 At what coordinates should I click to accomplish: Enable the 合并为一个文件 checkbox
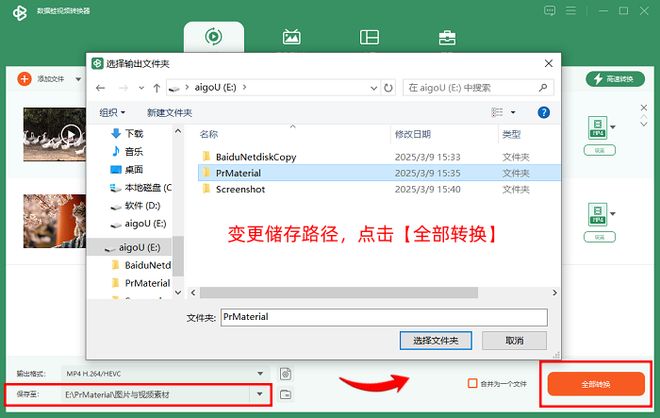[473, 384]
